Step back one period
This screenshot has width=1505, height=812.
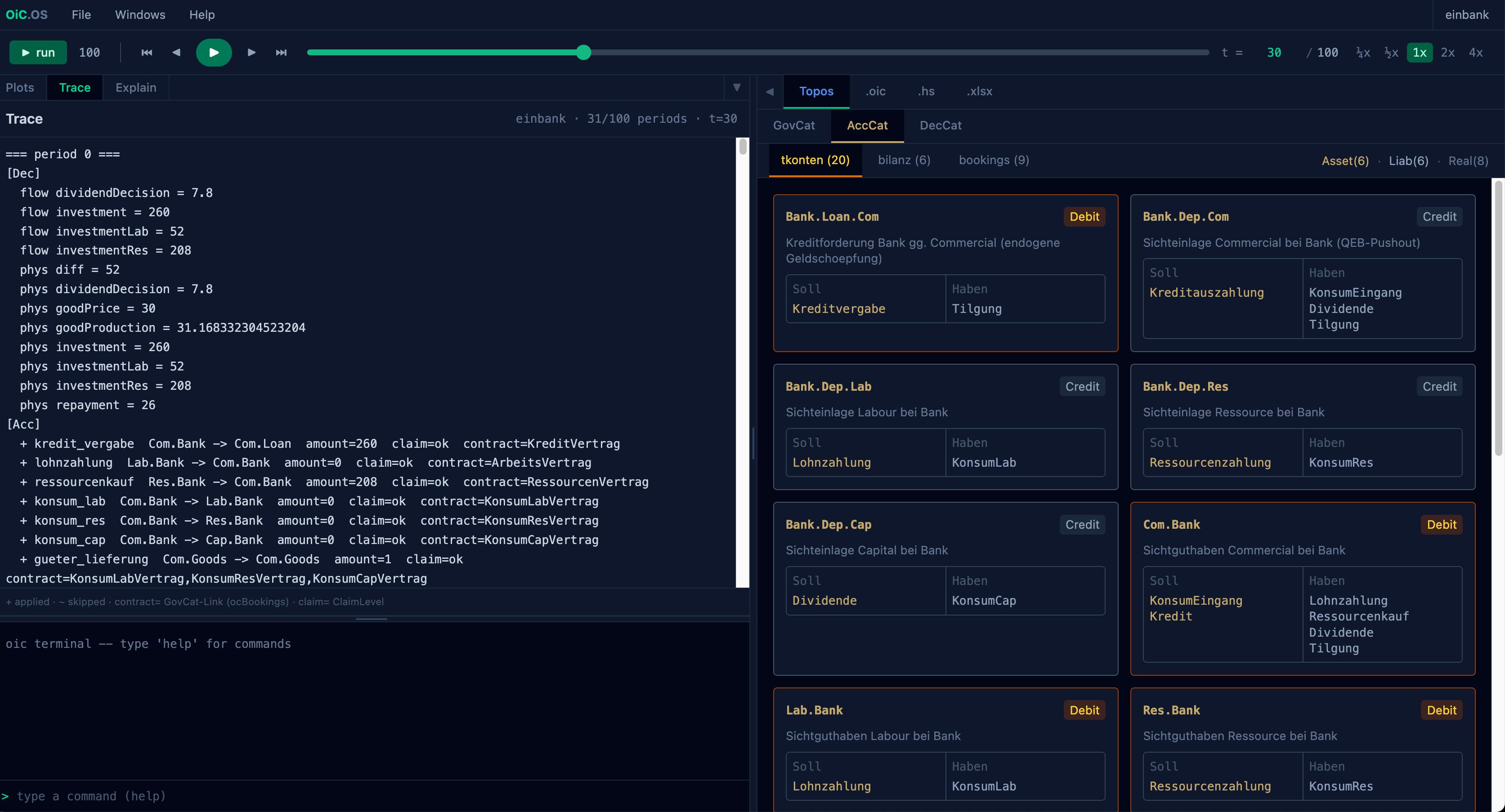(x=176, y=53)
